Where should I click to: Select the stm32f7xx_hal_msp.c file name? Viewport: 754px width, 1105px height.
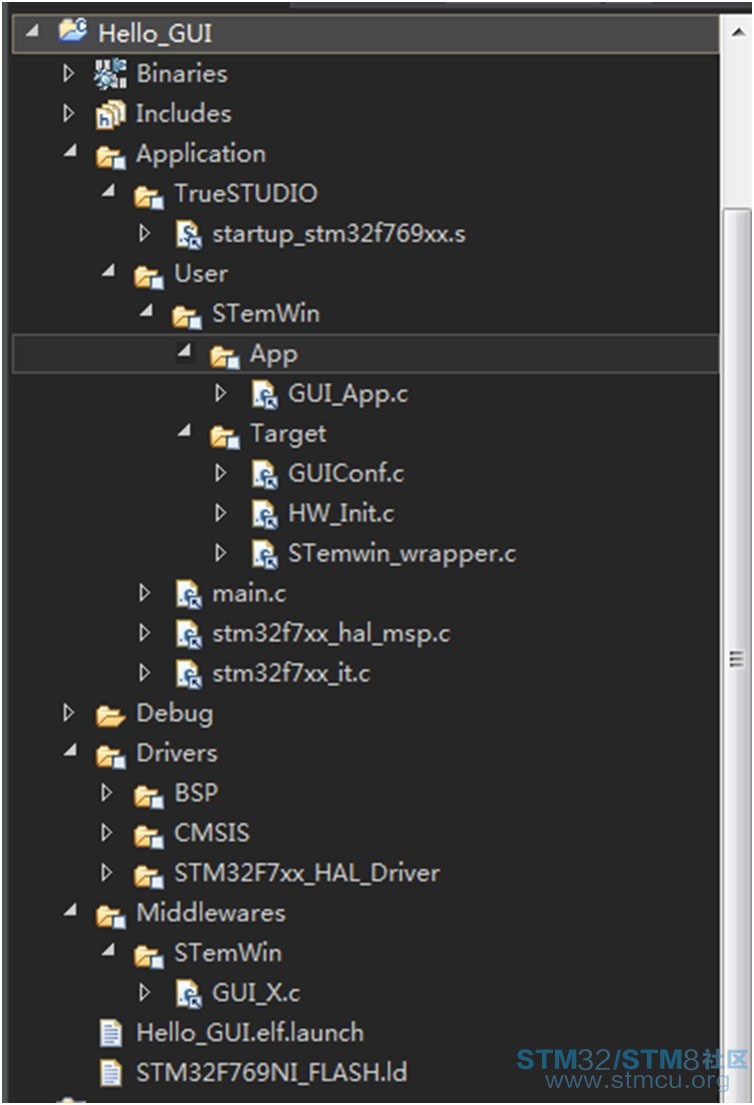331,634
